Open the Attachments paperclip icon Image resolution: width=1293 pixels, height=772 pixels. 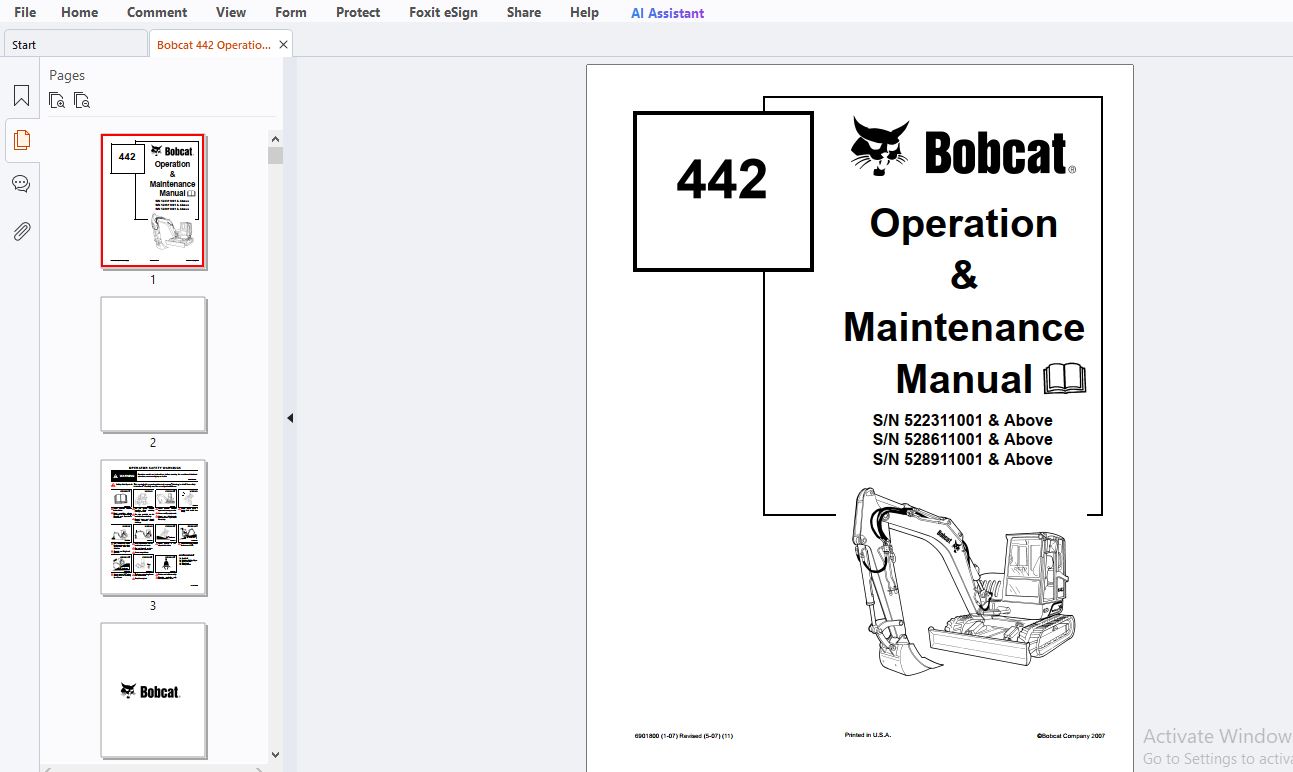point(21,231)
